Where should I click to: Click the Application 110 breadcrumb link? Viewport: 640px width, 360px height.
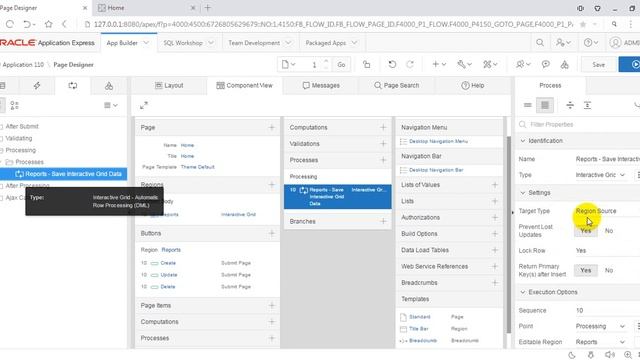pos(24,64)
